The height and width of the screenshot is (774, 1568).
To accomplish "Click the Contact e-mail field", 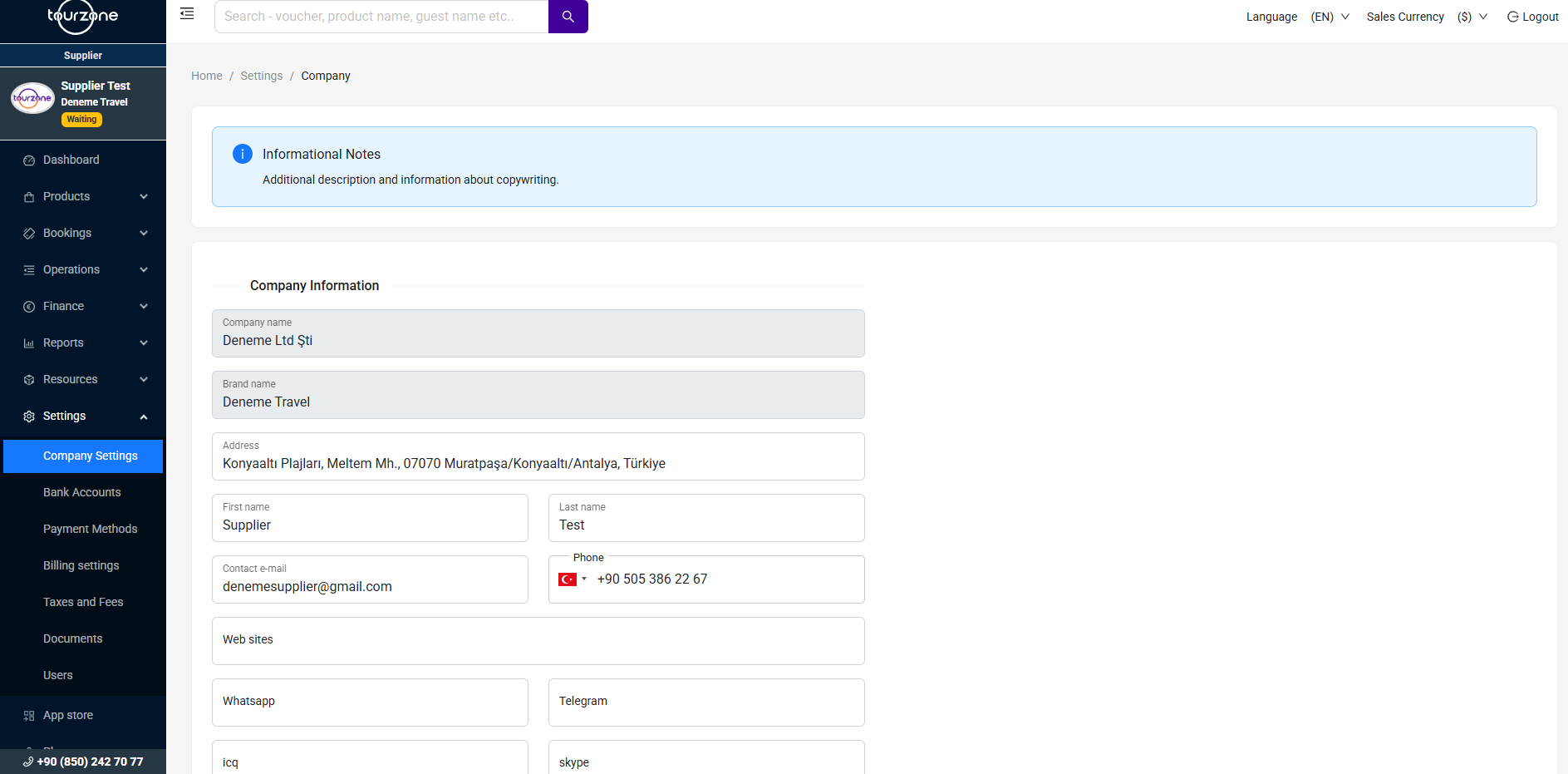I will pyautogui.click(x=370, y=579).
